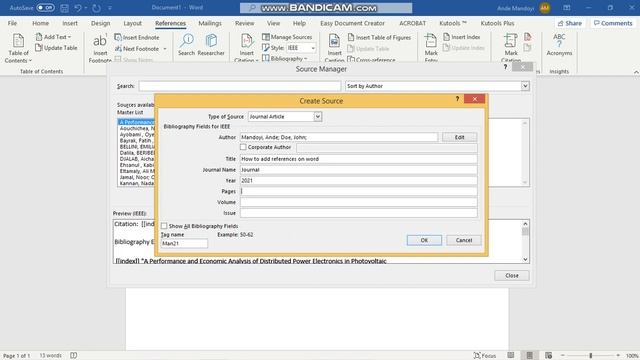This screenshot has width=640, height=360.
Task: Customize Quick Access Toolbar dropdown
Action: click(110, 8)
